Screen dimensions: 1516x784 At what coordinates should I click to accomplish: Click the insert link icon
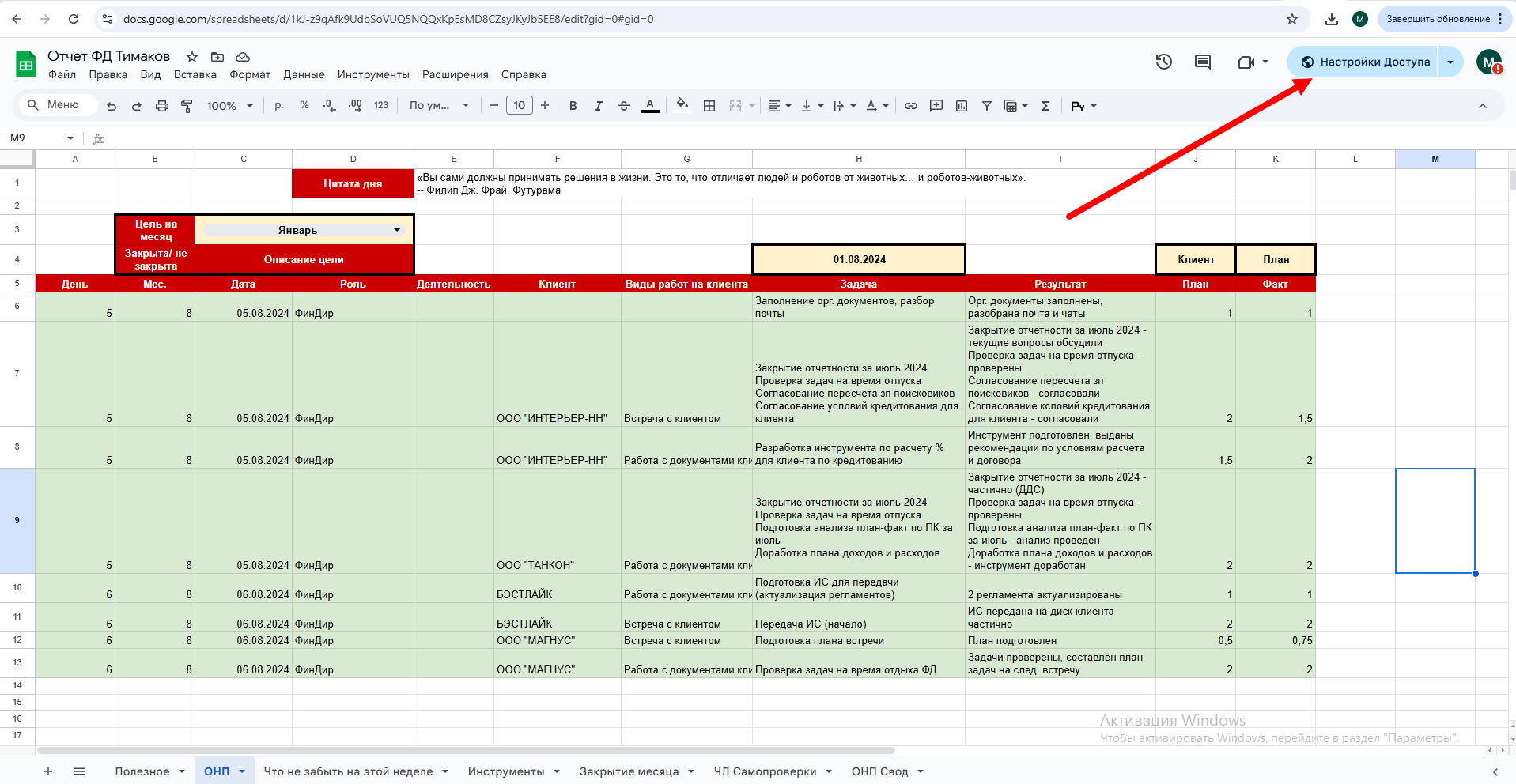click(911, 106)
